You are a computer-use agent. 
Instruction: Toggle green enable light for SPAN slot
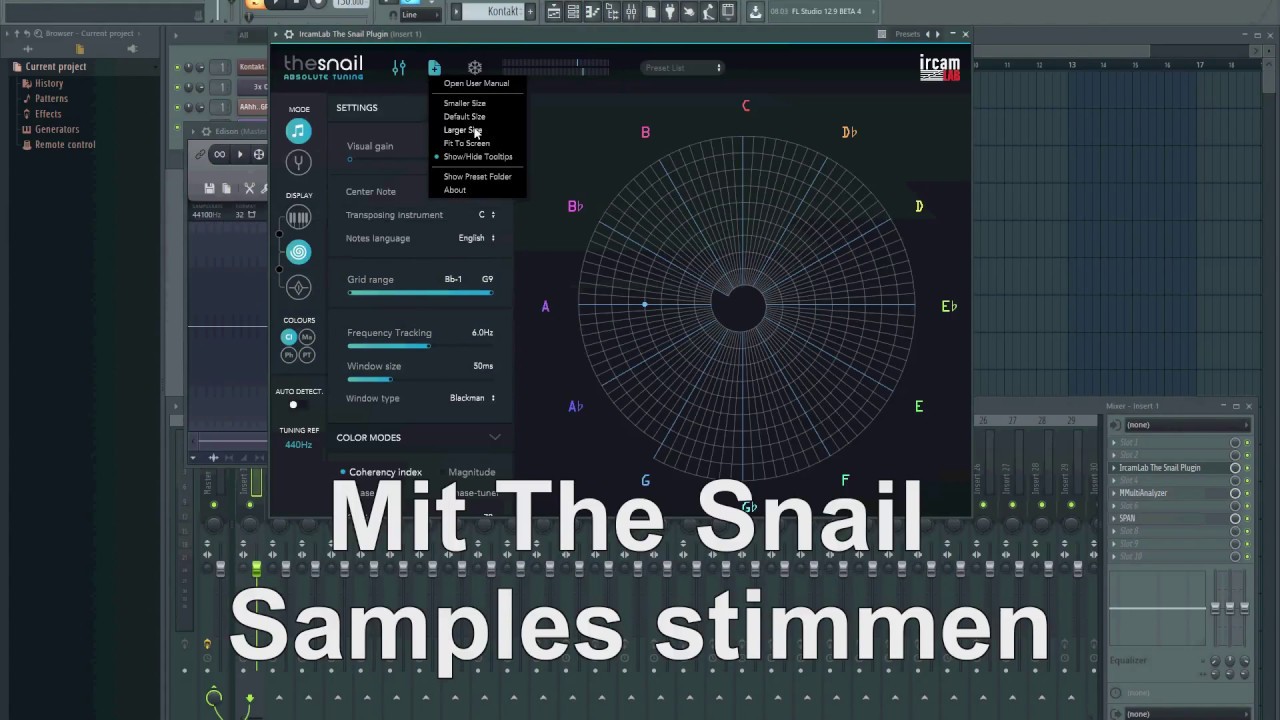[1247, 519]
